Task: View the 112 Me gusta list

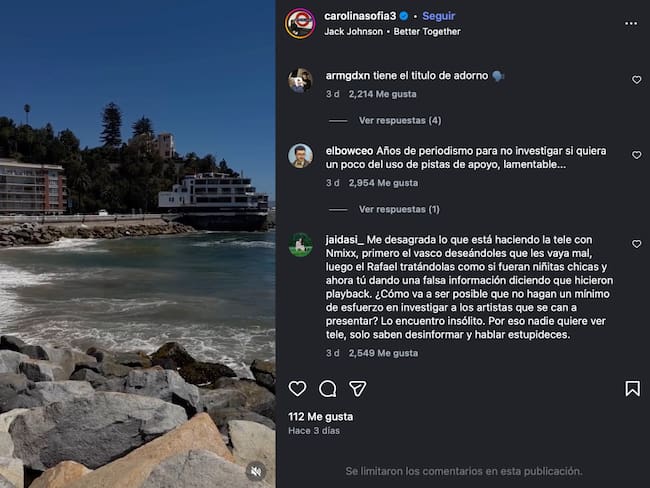Action: coord(311,416)
